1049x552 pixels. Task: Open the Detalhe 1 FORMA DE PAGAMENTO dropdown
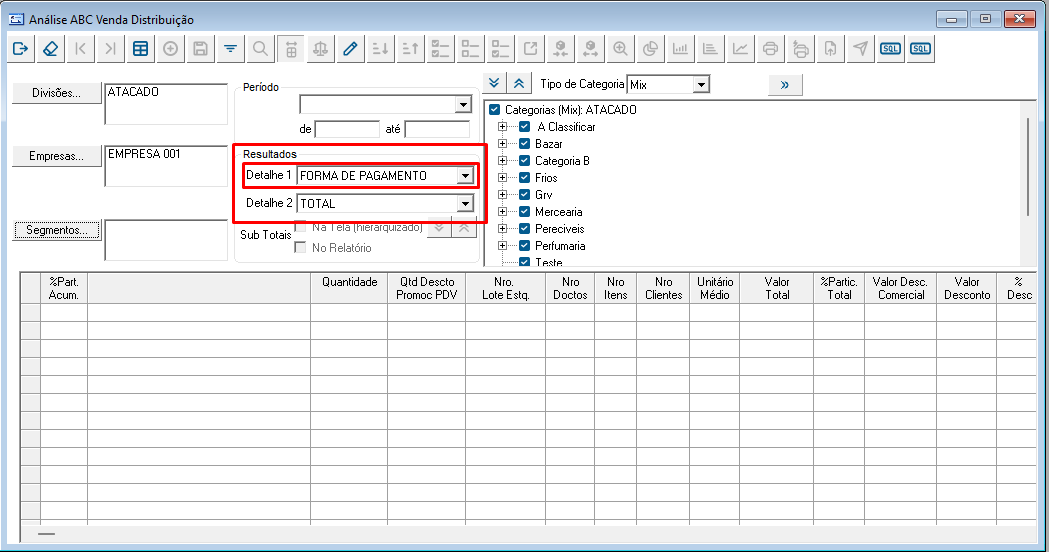tap(465, 176)
